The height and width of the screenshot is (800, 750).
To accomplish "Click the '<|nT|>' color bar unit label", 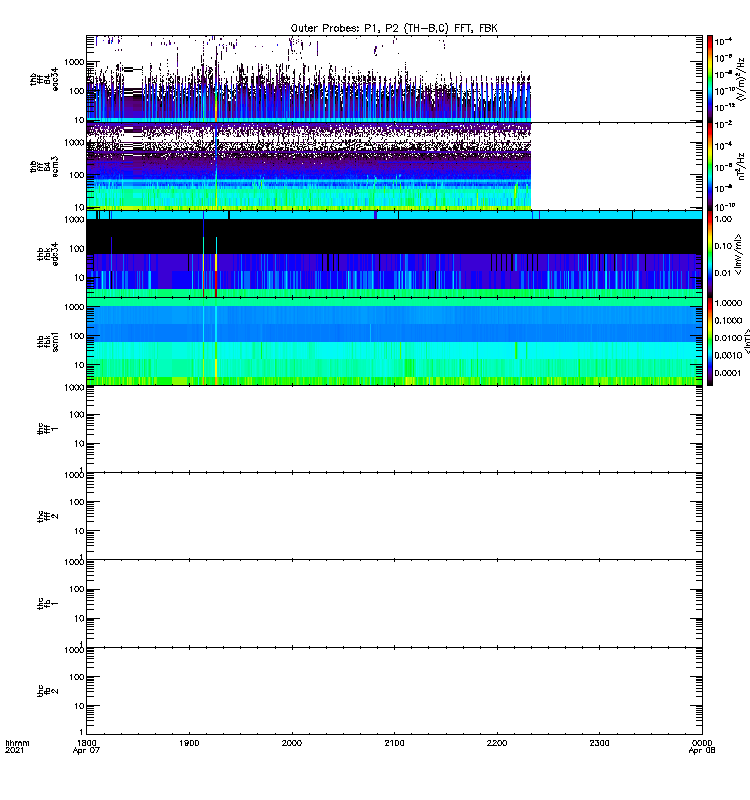I will coord(747,341).
